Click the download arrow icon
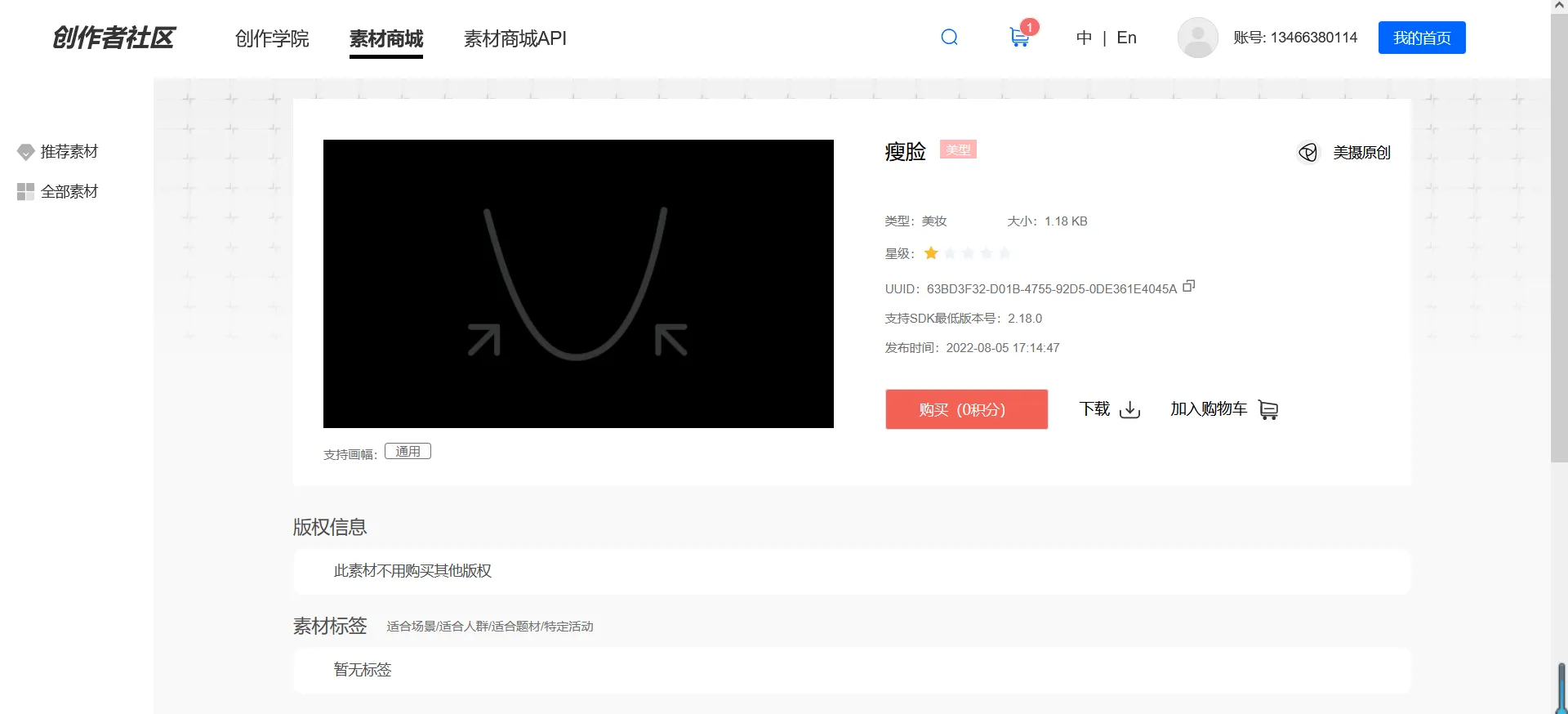Image resolution: width=1568 pixels, height=714 pixels. click(1130, 409)
